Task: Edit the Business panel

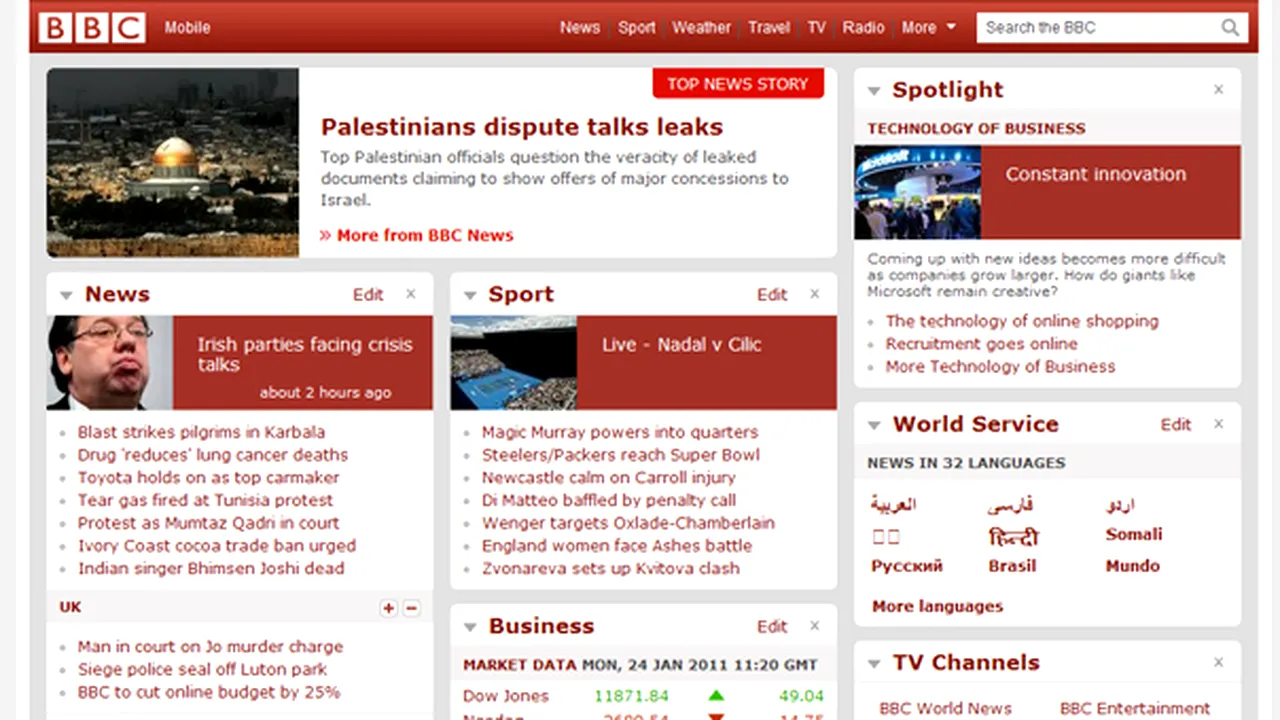Action: pyautogui.click(x=772, y=626)
